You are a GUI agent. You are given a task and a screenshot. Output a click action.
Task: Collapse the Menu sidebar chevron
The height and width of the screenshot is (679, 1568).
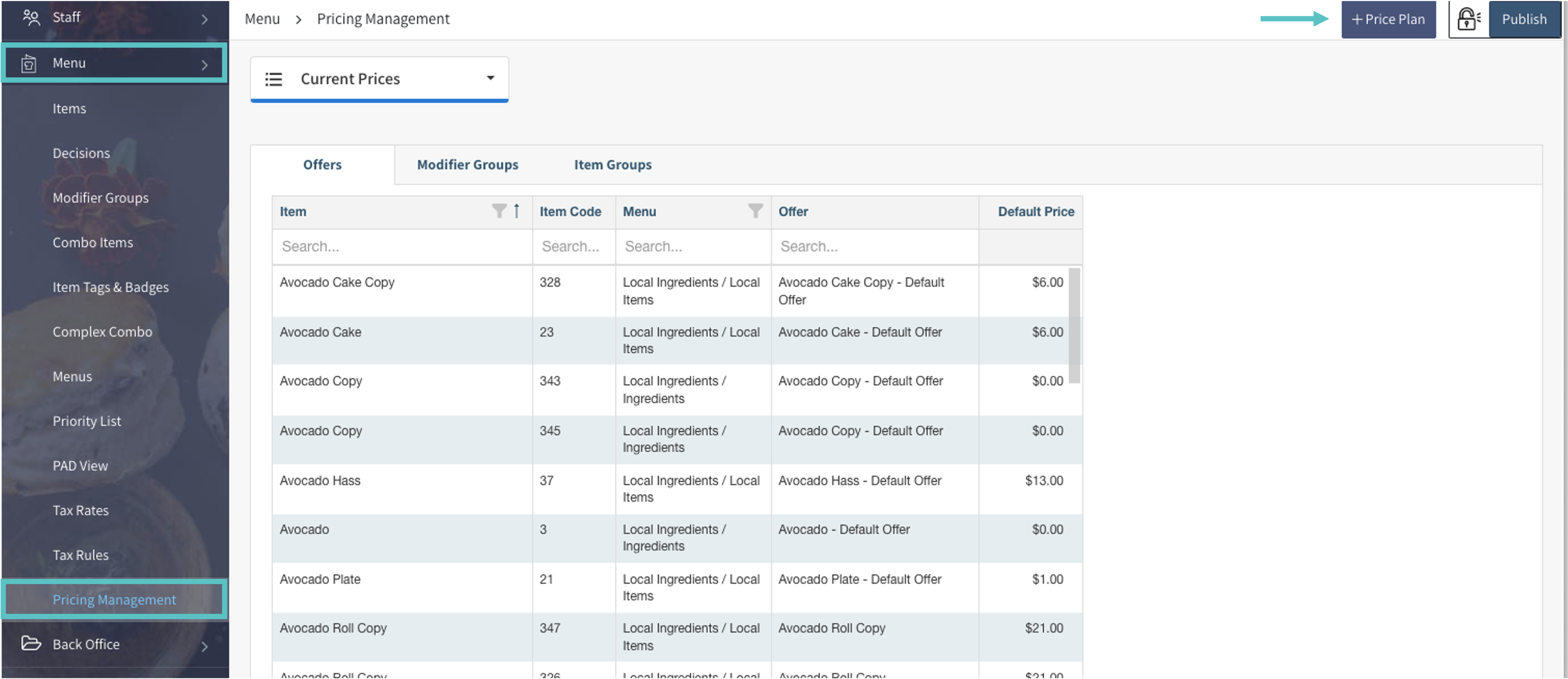(205, 65)
